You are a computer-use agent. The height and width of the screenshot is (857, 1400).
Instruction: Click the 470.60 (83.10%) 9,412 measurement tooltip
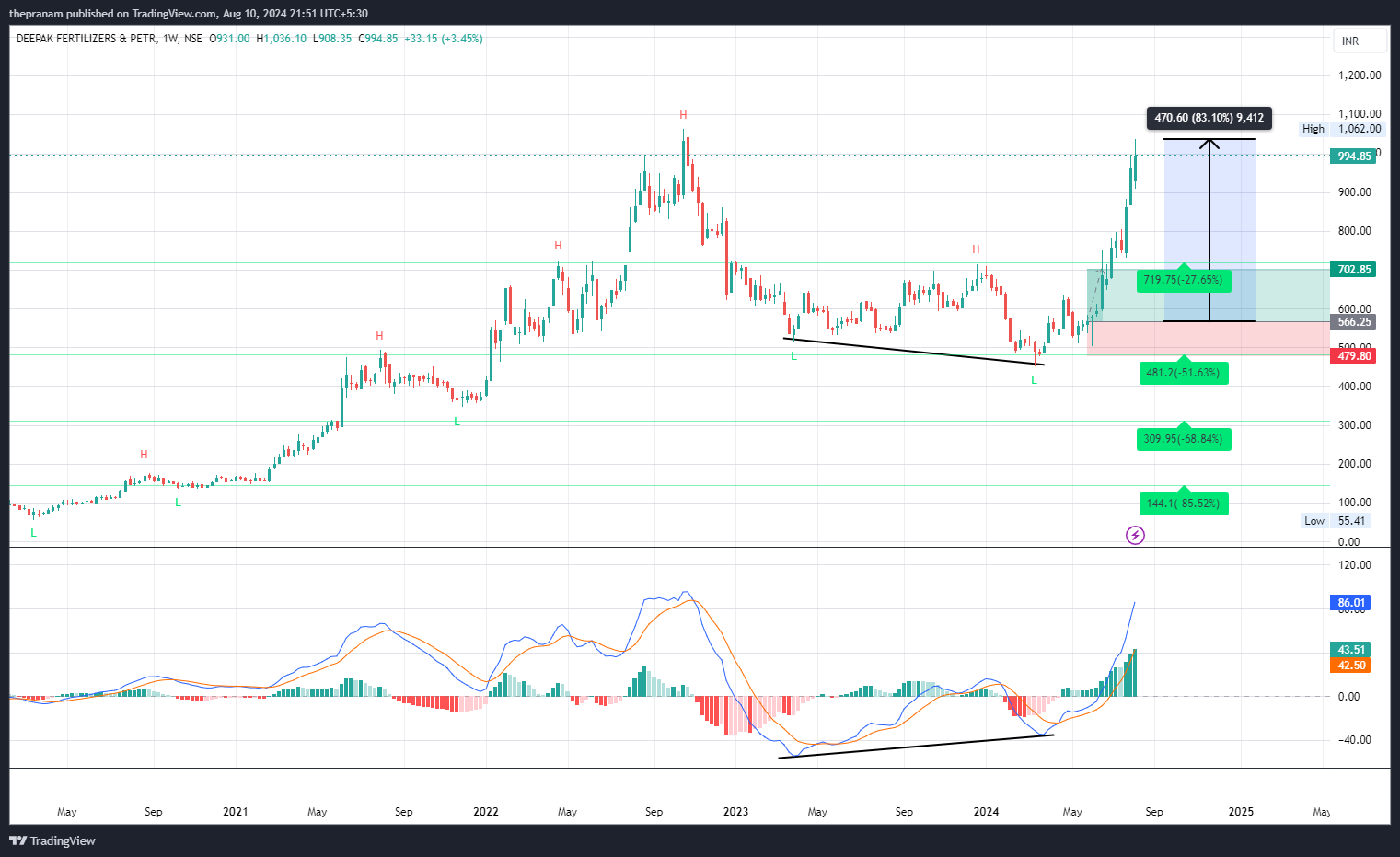1209,118
